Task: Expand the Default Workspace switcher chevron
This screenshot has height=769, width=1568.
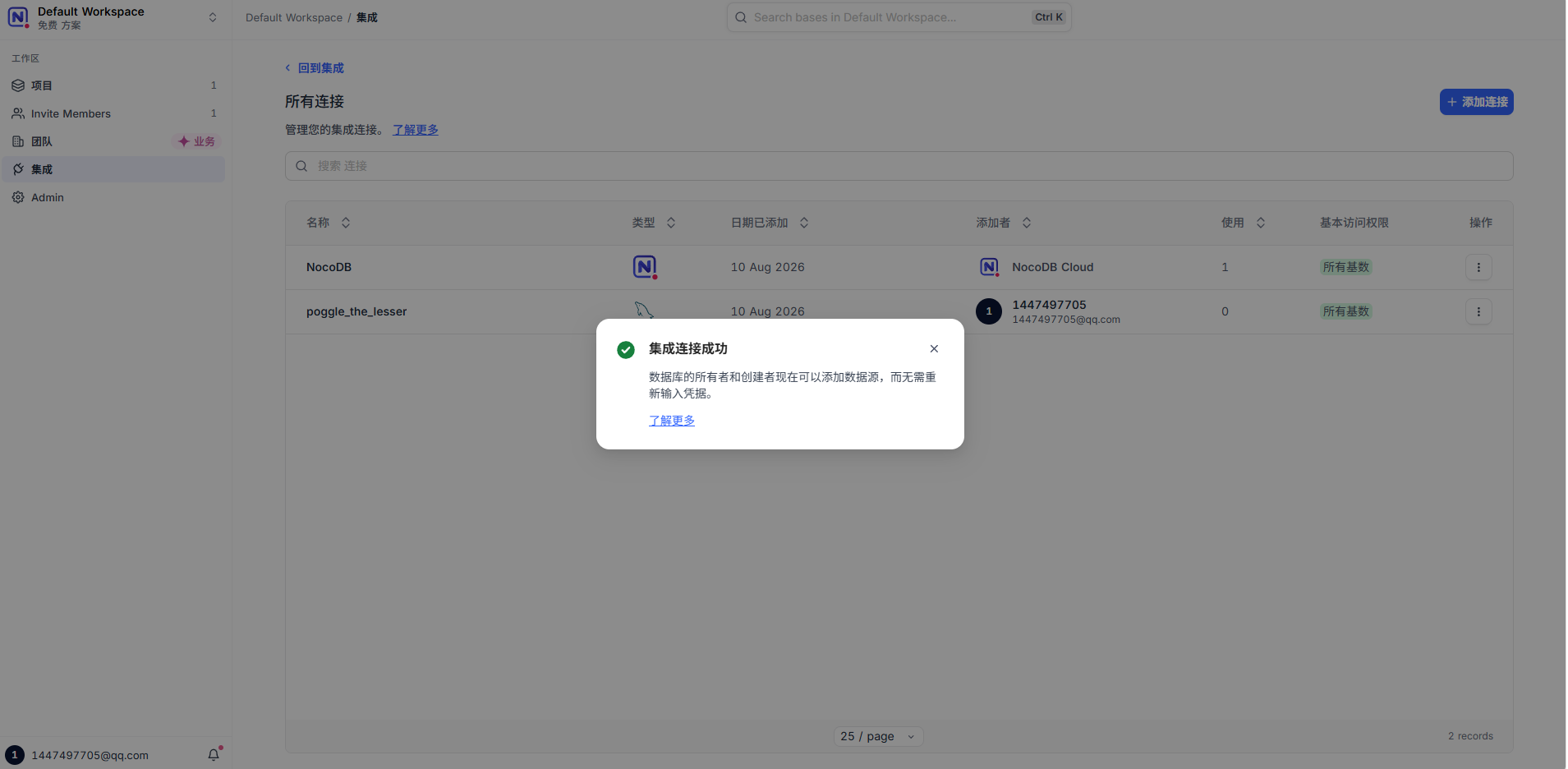Action: [213, 17]
